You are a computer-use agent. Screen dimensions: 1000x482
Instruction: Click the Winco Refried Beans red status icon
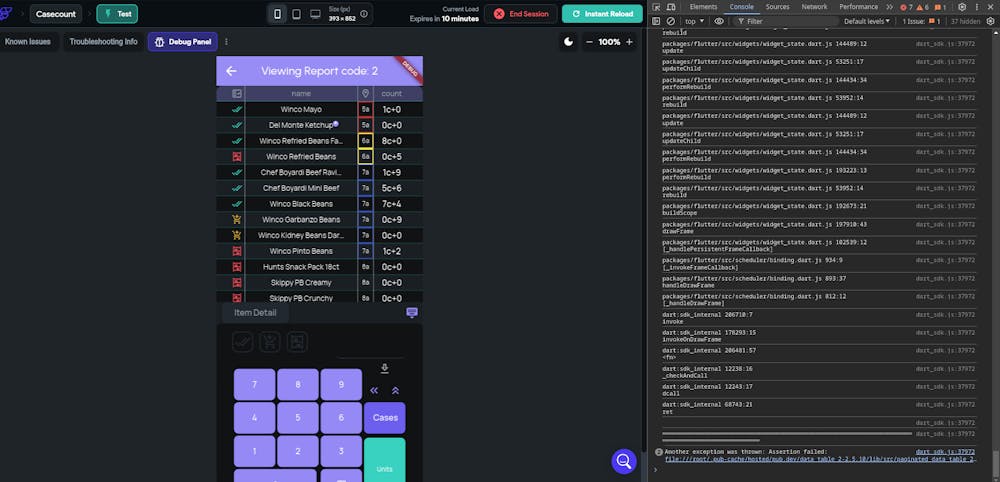point(237,157)
